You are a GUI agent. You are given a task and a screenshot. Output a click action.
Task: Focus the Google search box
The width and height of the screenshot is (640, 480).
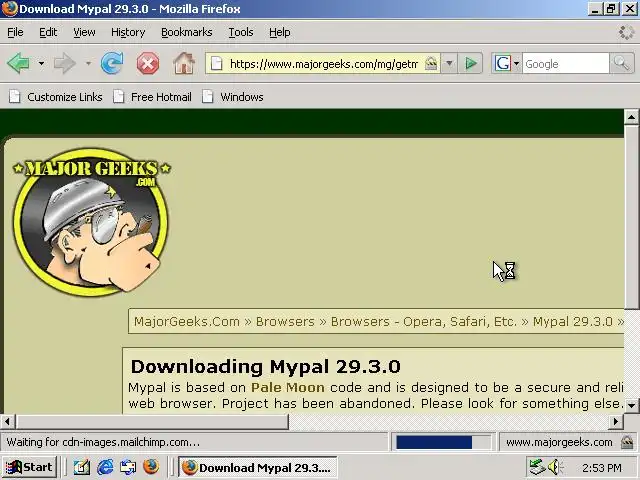(x=565, y=64)
